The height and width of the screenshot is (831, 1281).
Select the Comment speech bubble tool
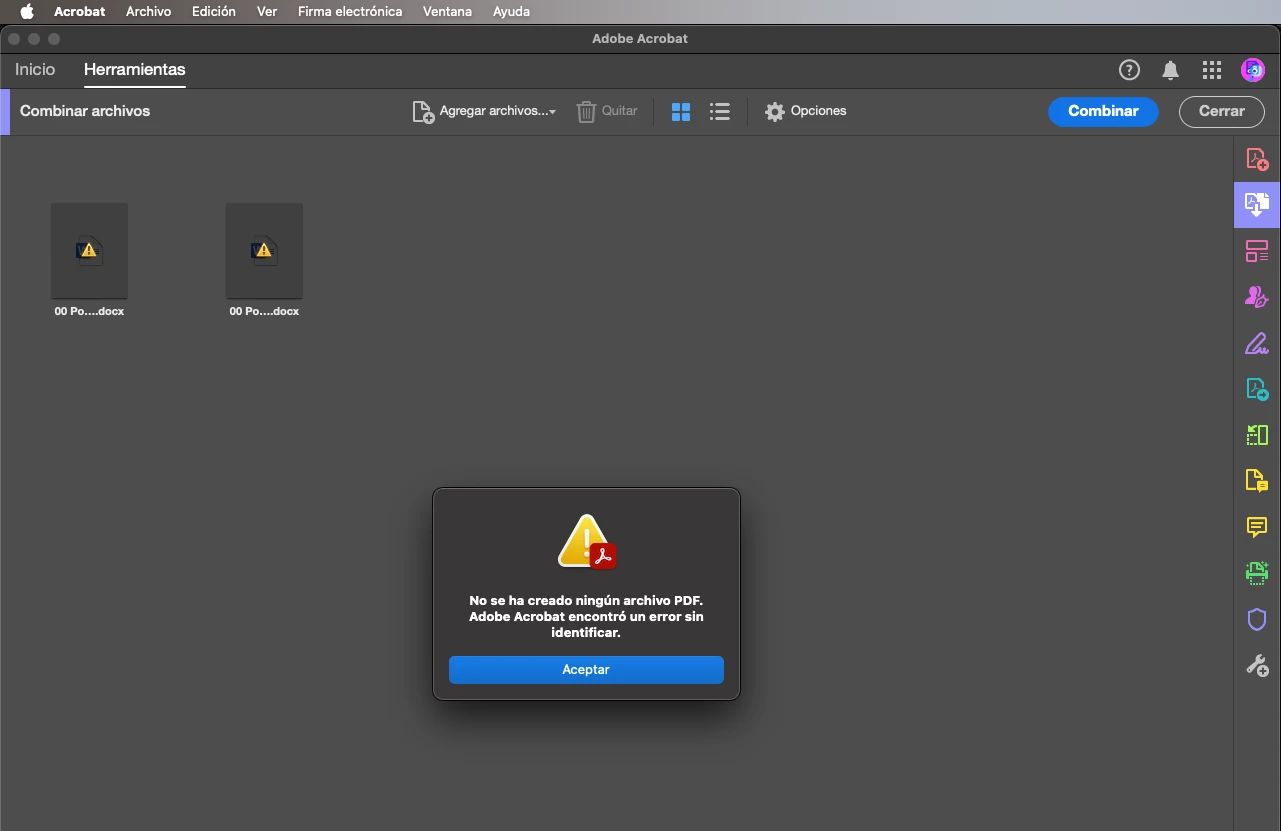(x=1257, y=527)
